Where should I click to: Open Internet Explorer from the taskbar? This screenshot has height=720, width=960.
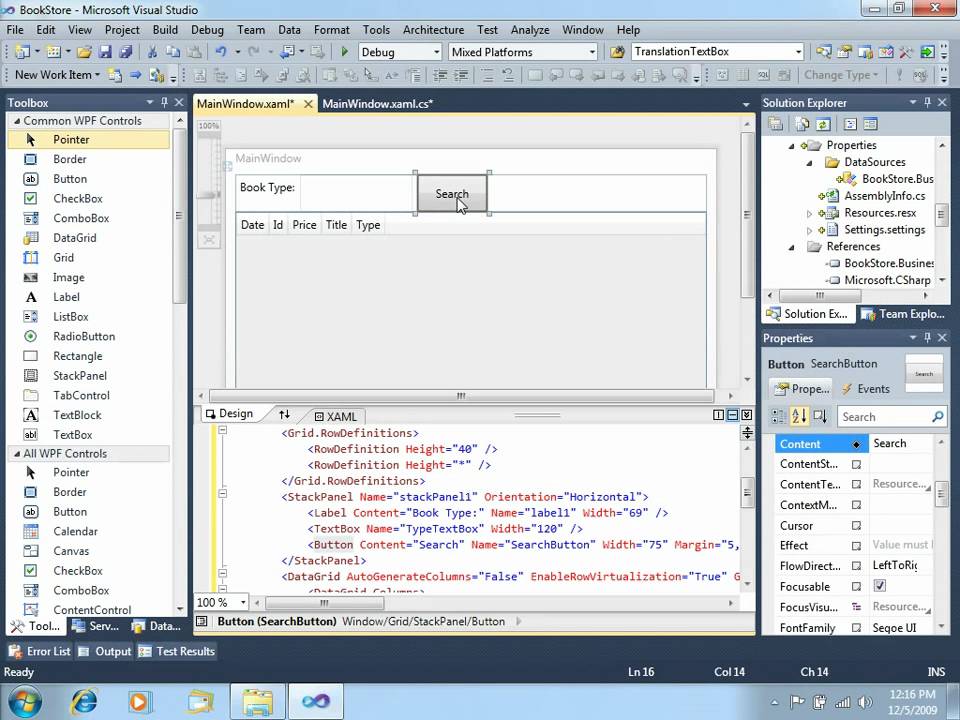pos(84,701)
